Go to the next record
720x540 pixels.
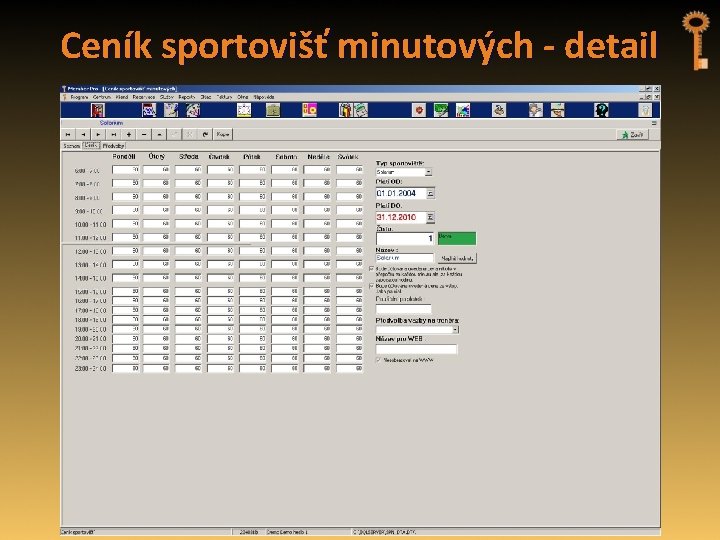click(x=98, y=135)
